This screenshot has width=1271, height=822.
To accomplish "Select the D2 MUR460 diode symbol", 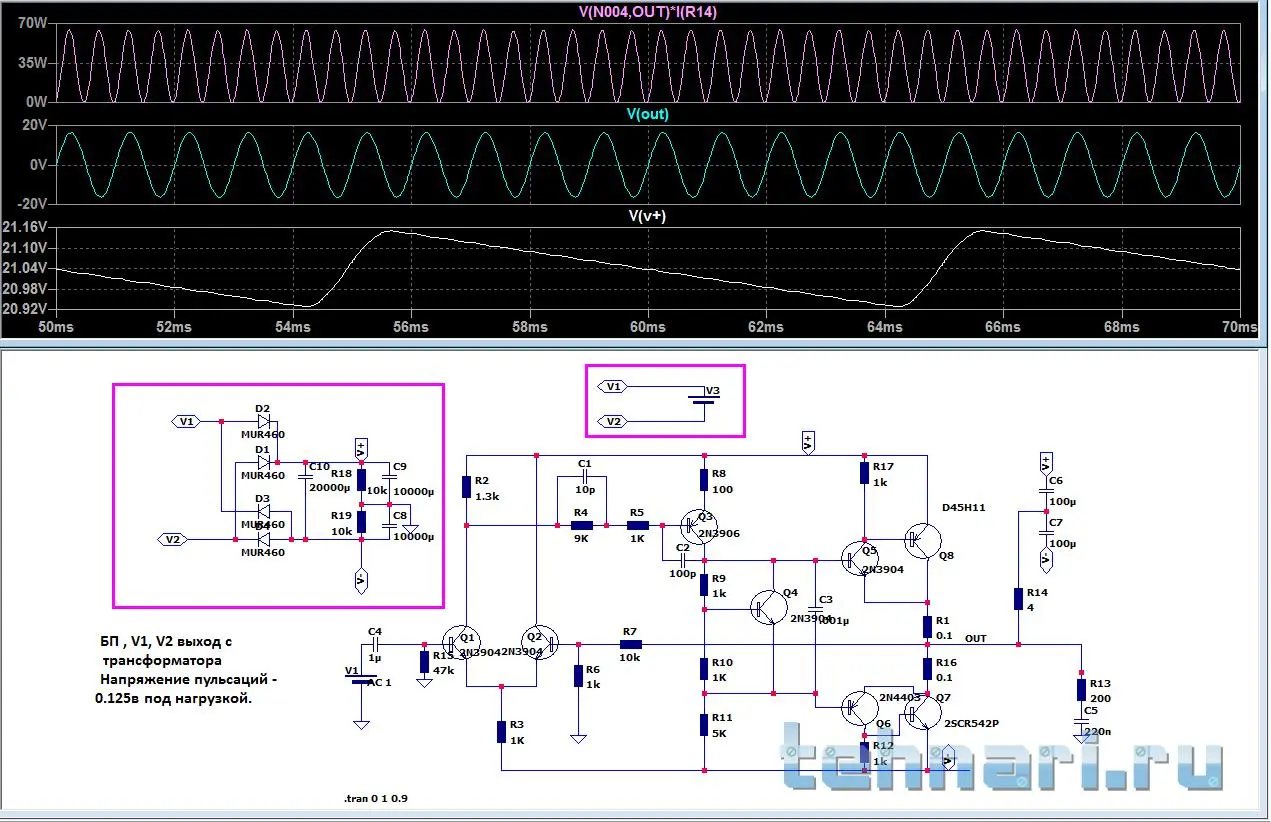I will coord(263,422).
